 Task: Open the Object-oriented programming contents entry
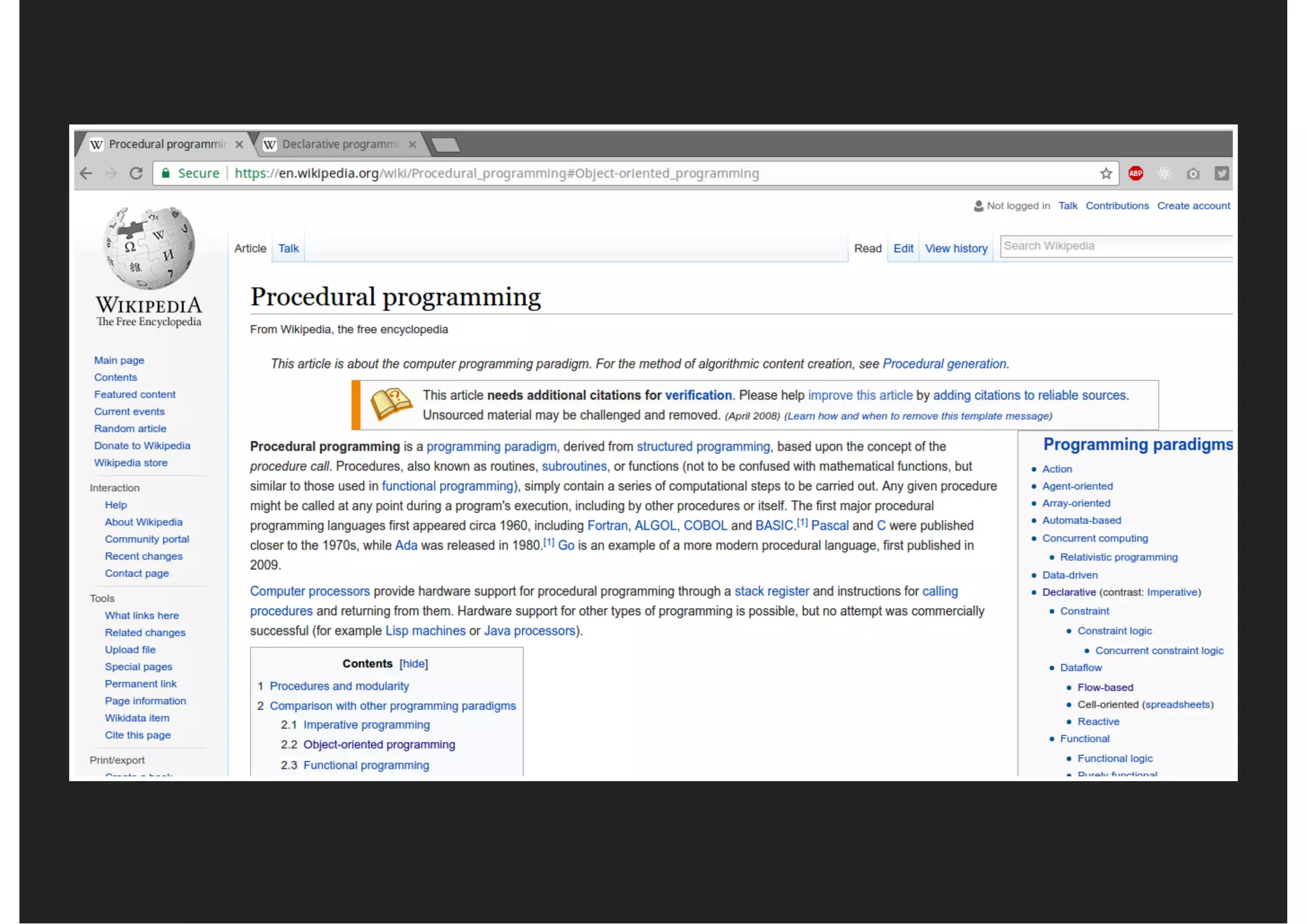(x=379, y=745)
